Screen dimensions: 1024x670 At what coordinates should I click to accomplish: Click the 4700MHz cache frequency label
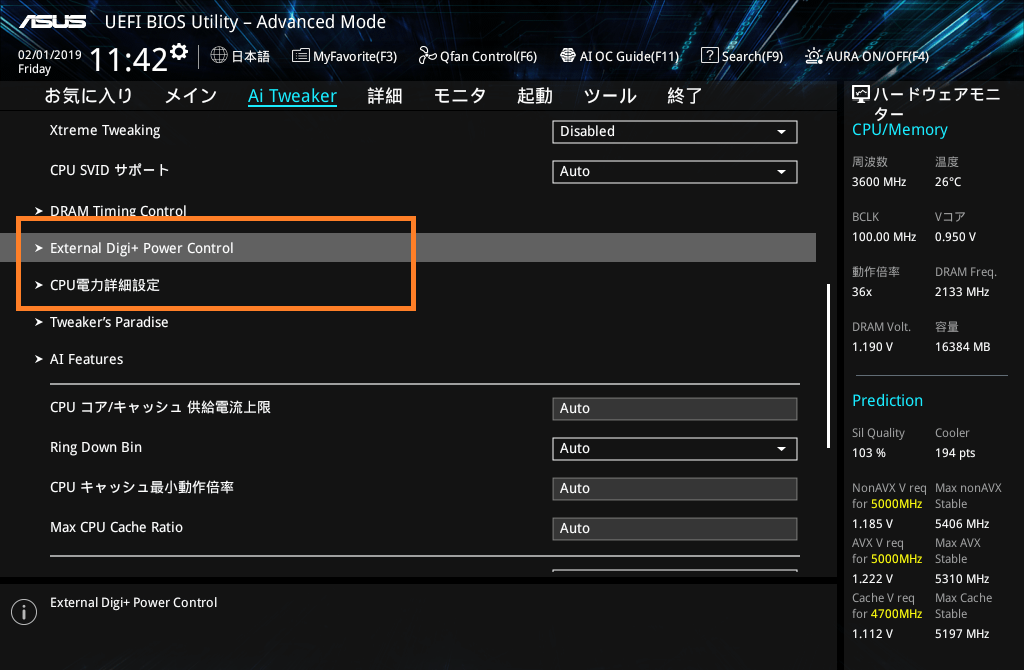click(x=897, y=614)
